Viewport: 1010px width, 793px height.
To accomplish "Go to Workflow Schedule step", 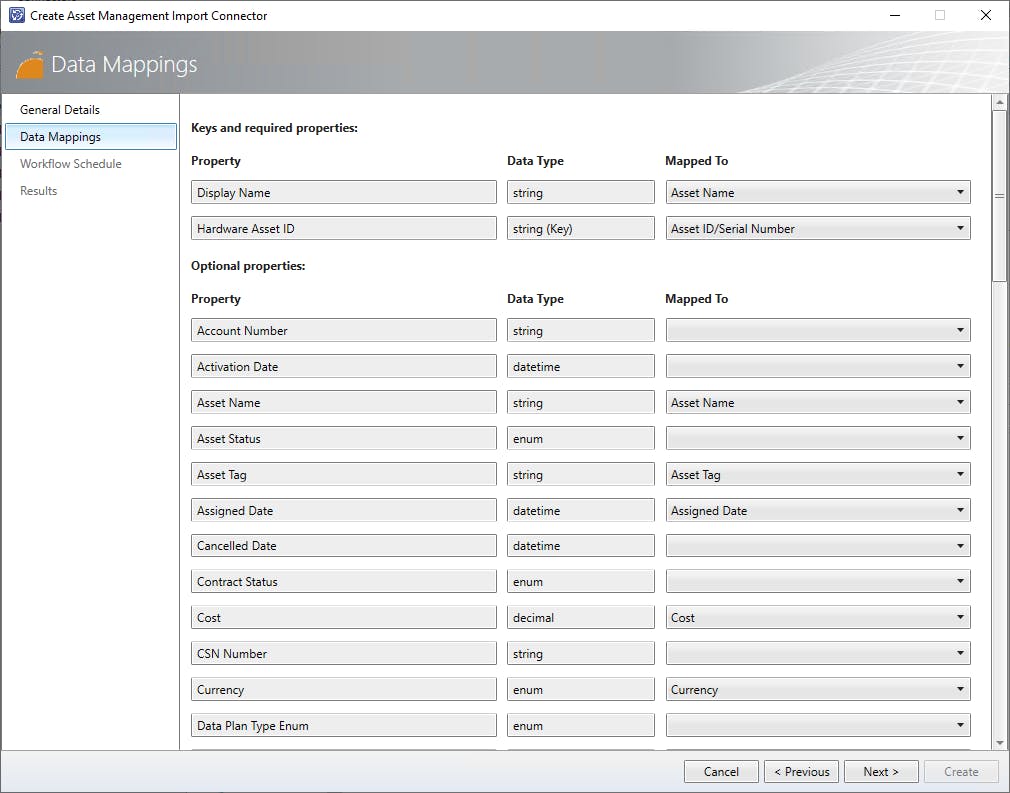I will pos(71,164).
